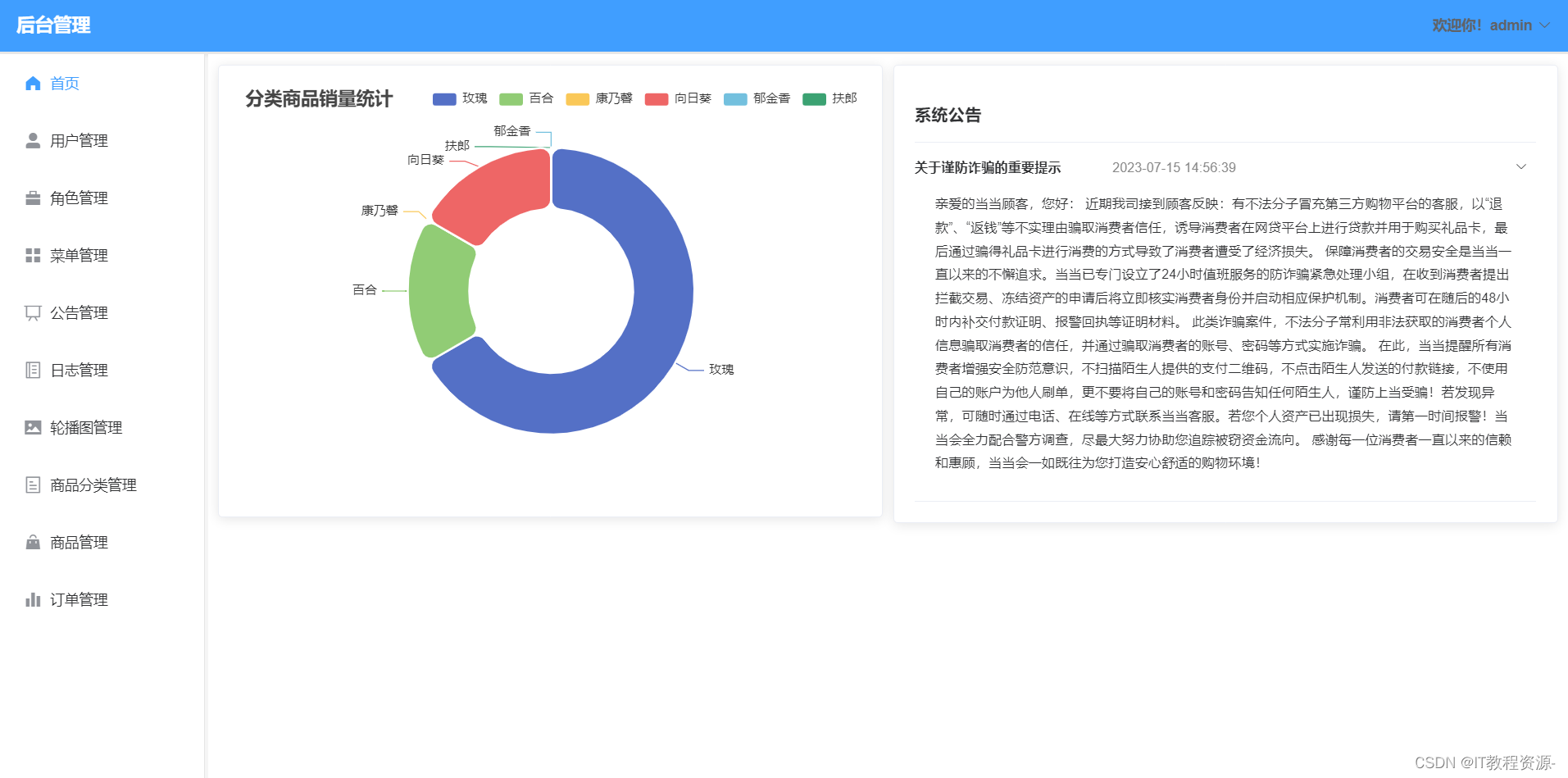The height and width of the screenshot is (778, 1568).
Task: Open 轮播图管理 from the sidebar
Action: [102, 428]
